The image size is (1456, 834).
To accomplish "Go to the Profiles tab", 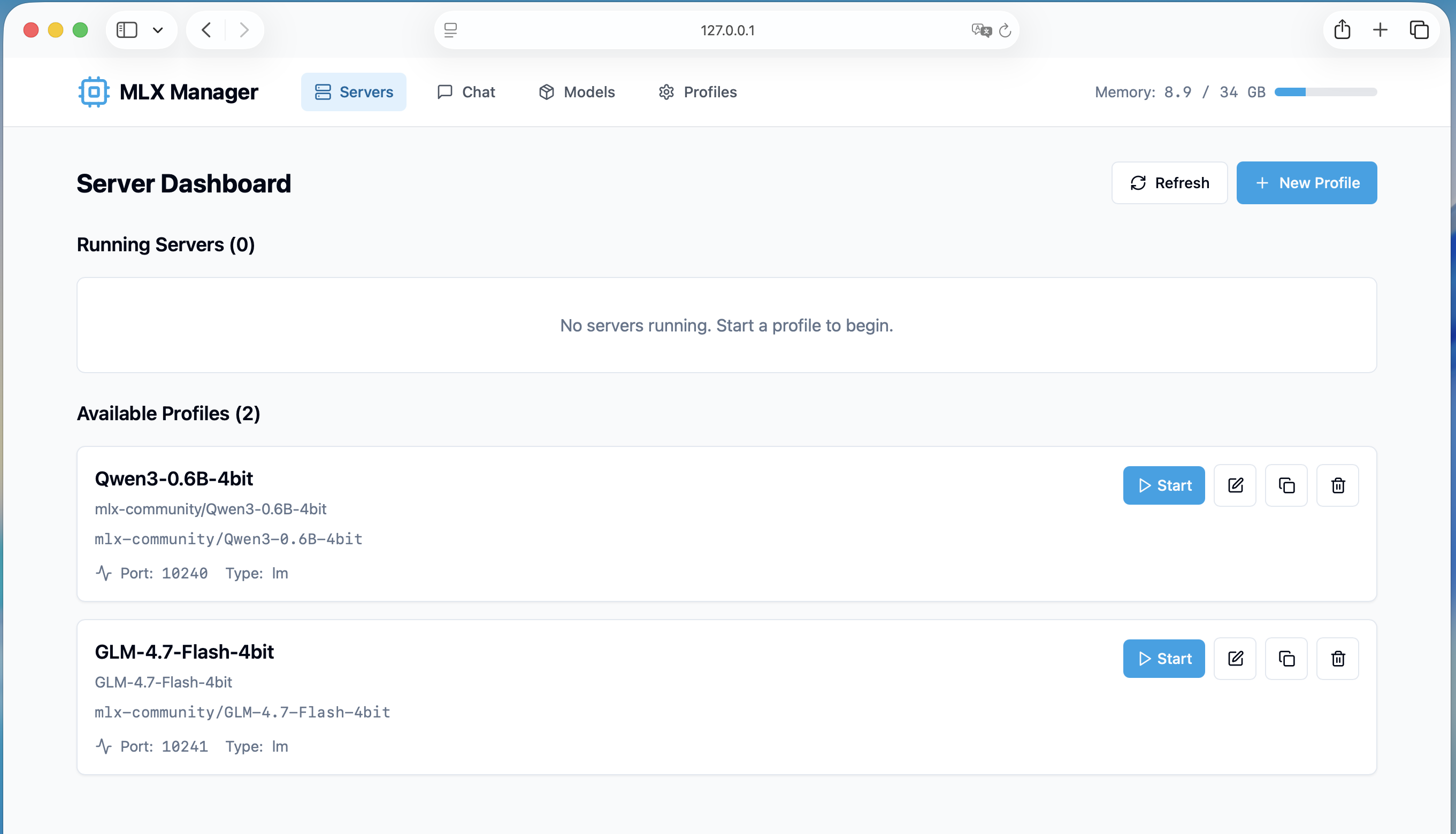I will [698, 91].
